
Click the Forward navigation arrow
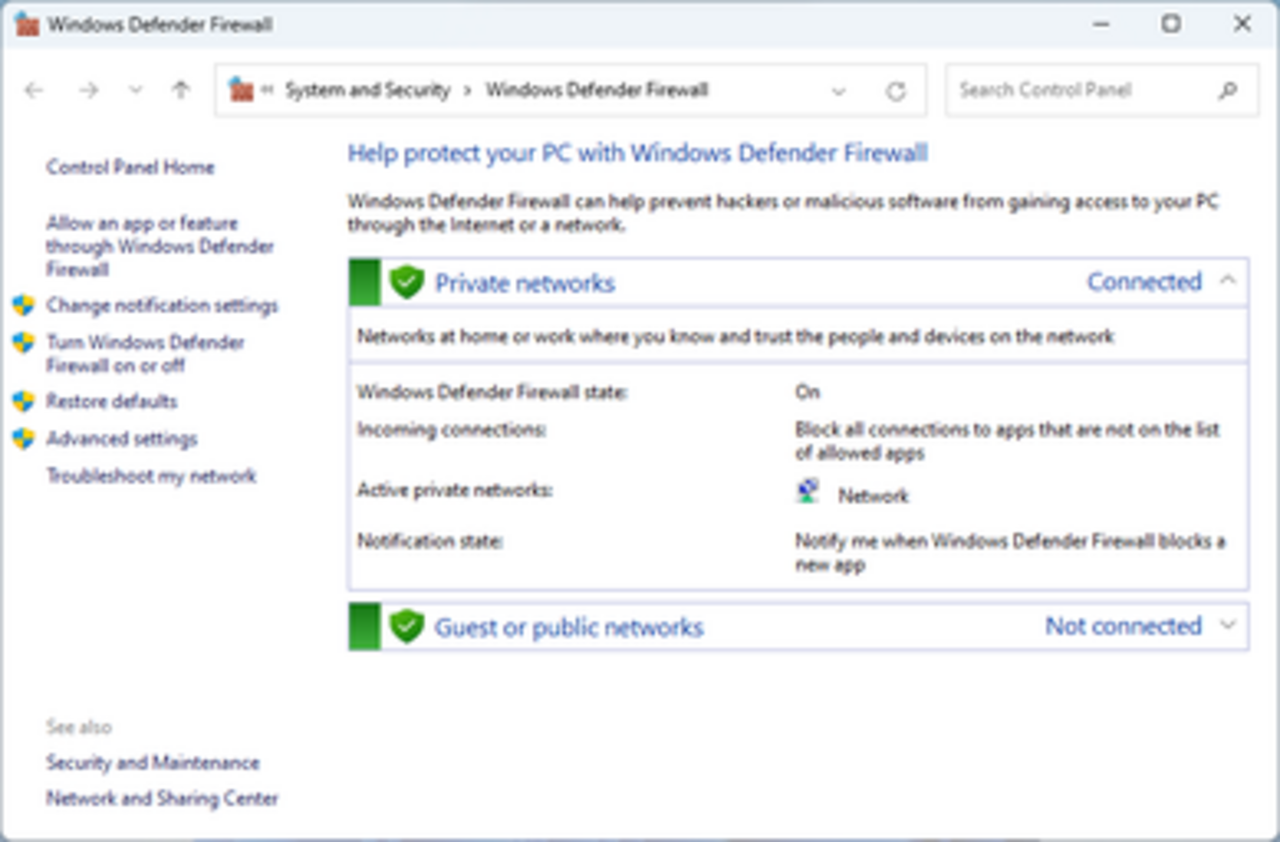click(x=89, y=90)
